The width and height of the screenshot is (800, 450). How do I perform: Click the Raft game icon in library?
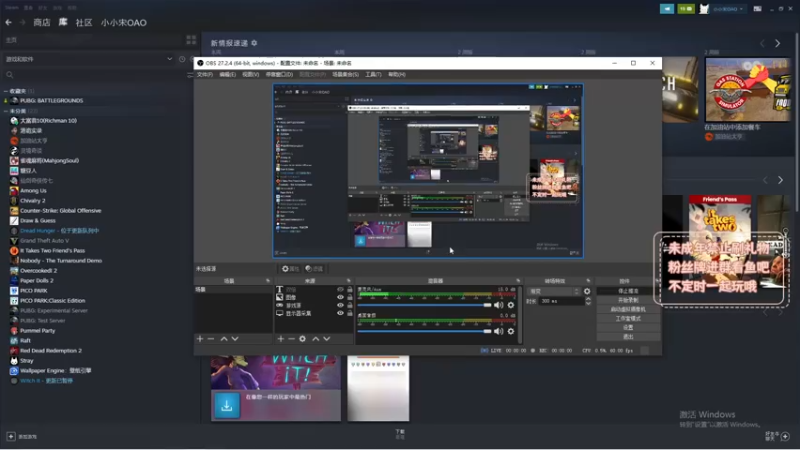click(x=14, y=340)
